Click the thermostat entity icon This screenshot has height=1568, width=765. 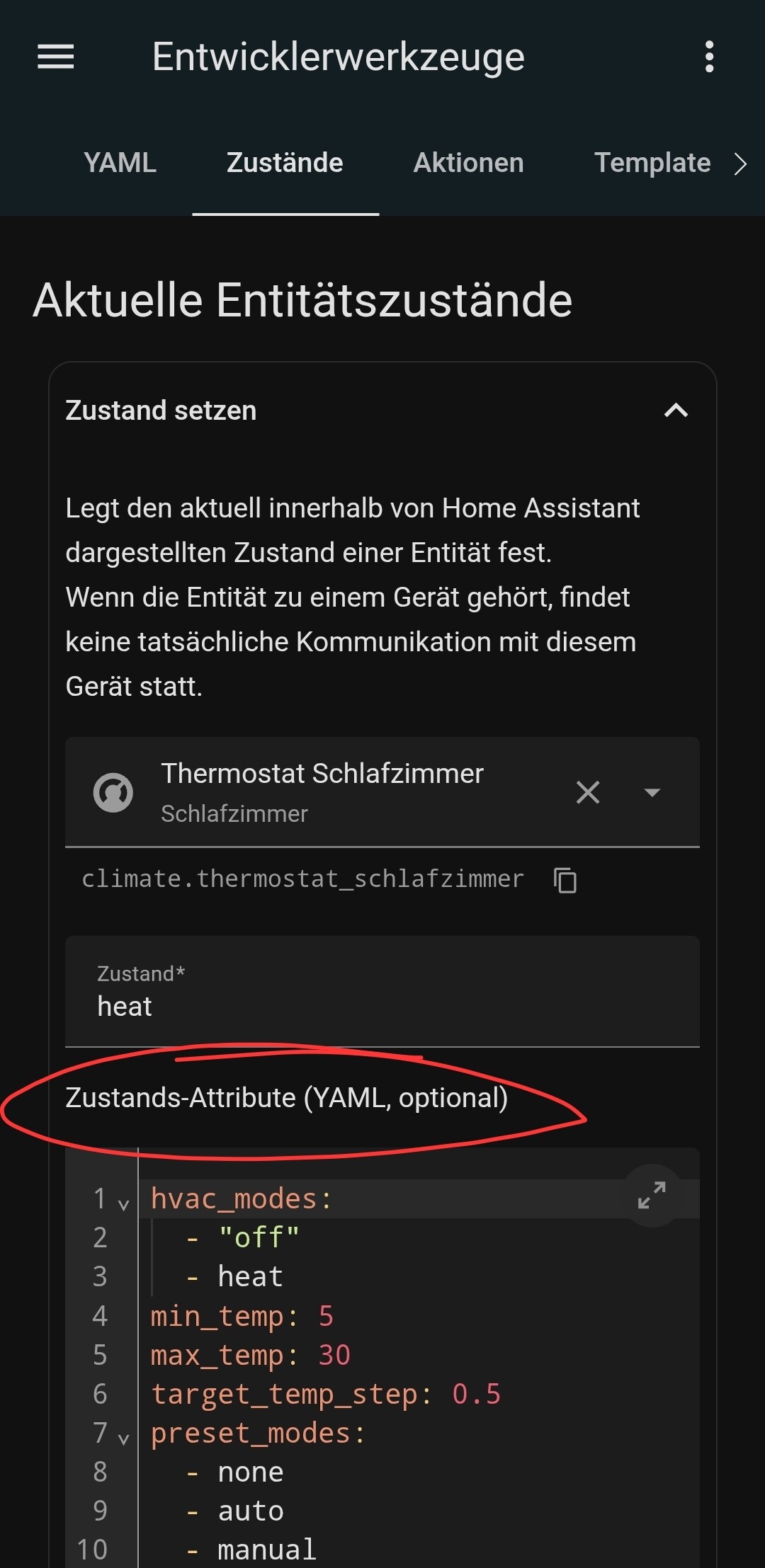pyautogui.click(x=113, y=792)
